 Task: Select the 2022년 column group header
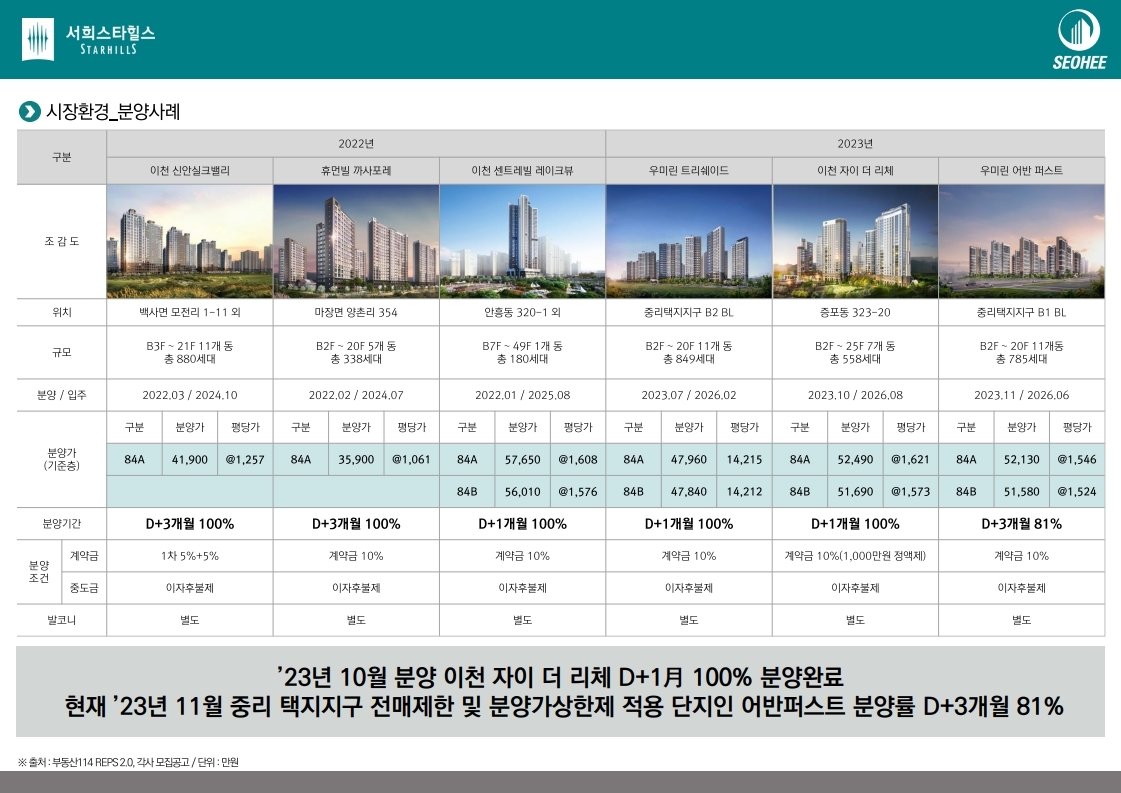(356, 144)
